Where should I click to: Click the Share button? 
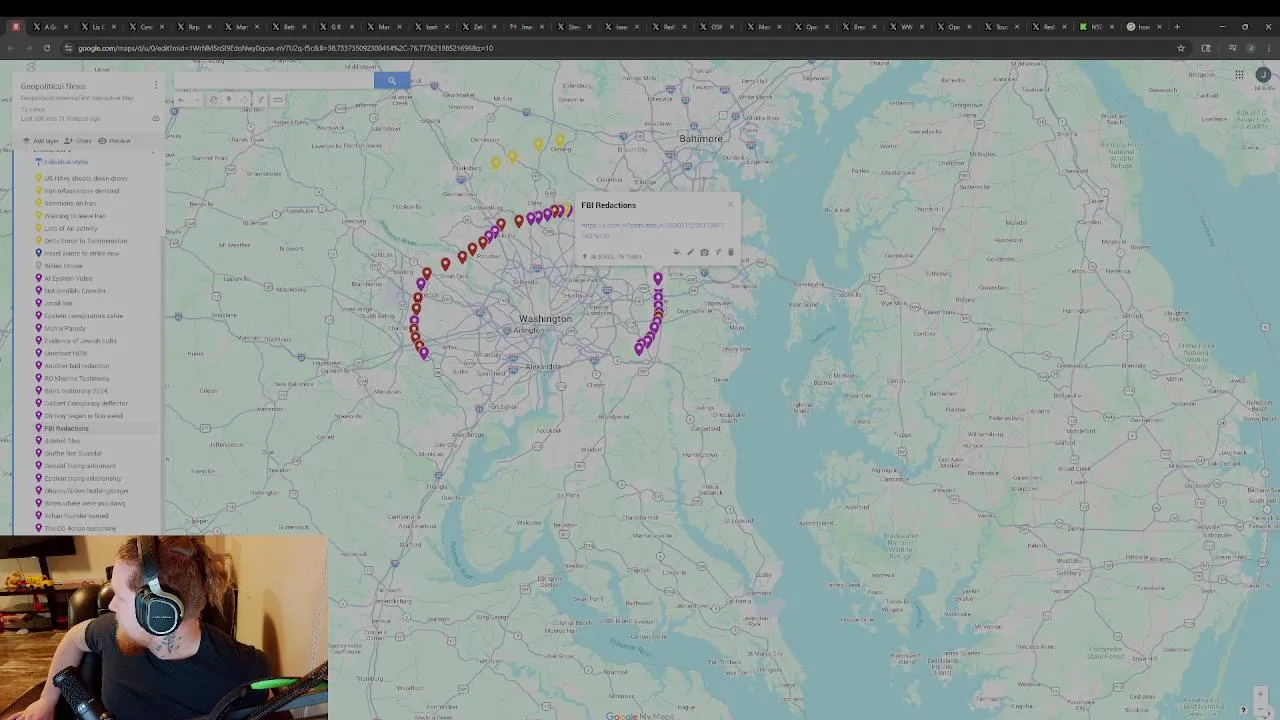[77, 141]
